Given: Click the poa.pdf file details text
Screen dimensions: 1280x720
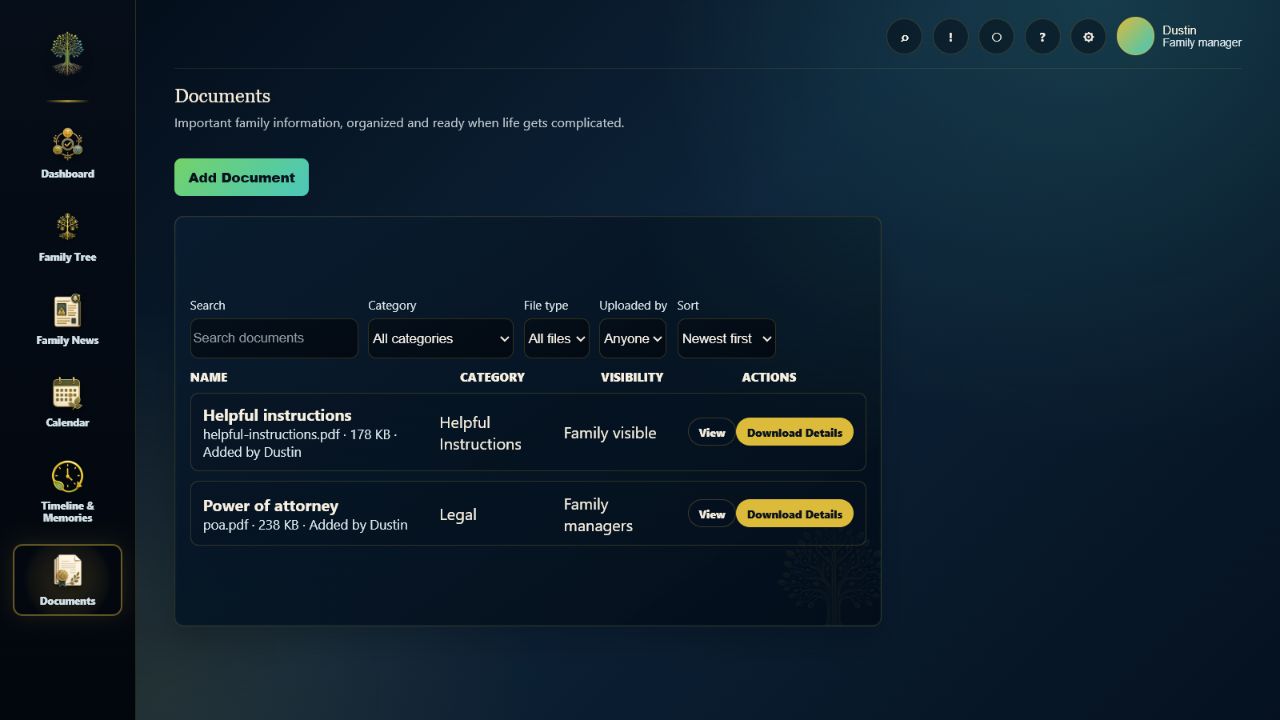Looking at the screenshot, I should (x=305, y=525).
